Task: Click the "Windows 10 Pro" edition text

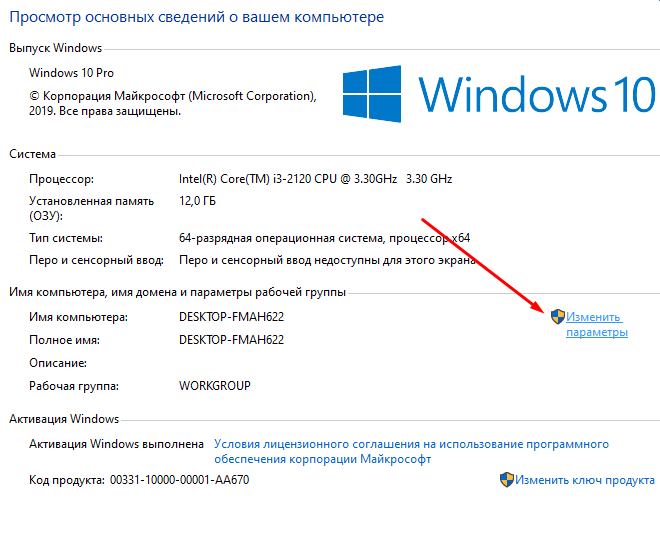Action: (71, 73)
